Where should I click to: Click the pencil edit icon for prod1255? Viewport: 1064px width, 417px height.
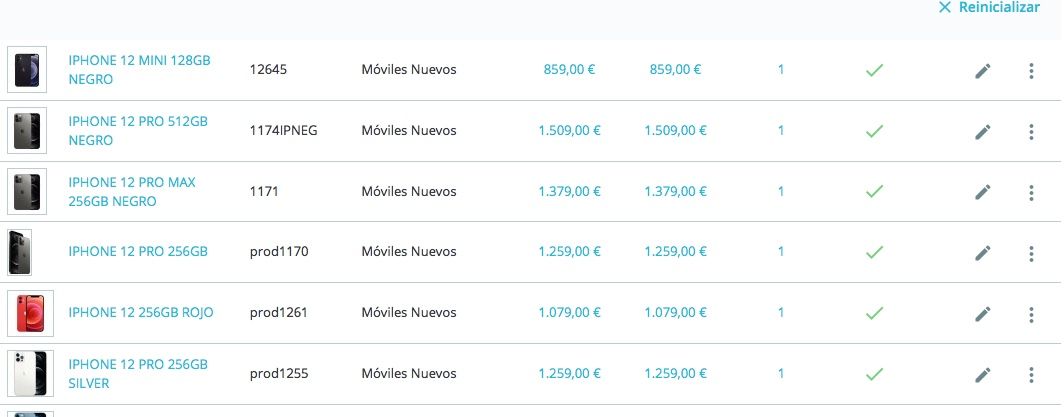983,375
